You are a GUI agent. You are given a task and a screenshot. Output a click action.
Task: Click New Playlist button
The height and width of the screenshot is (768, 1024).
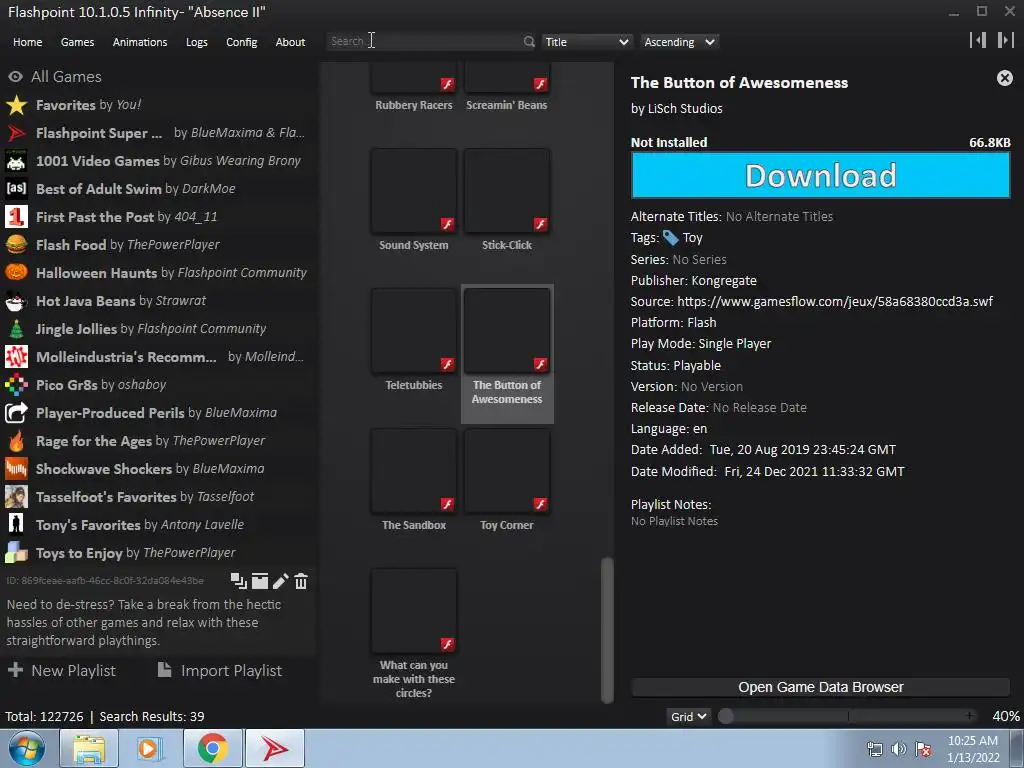pyautogui.click(x=61, y=670)
